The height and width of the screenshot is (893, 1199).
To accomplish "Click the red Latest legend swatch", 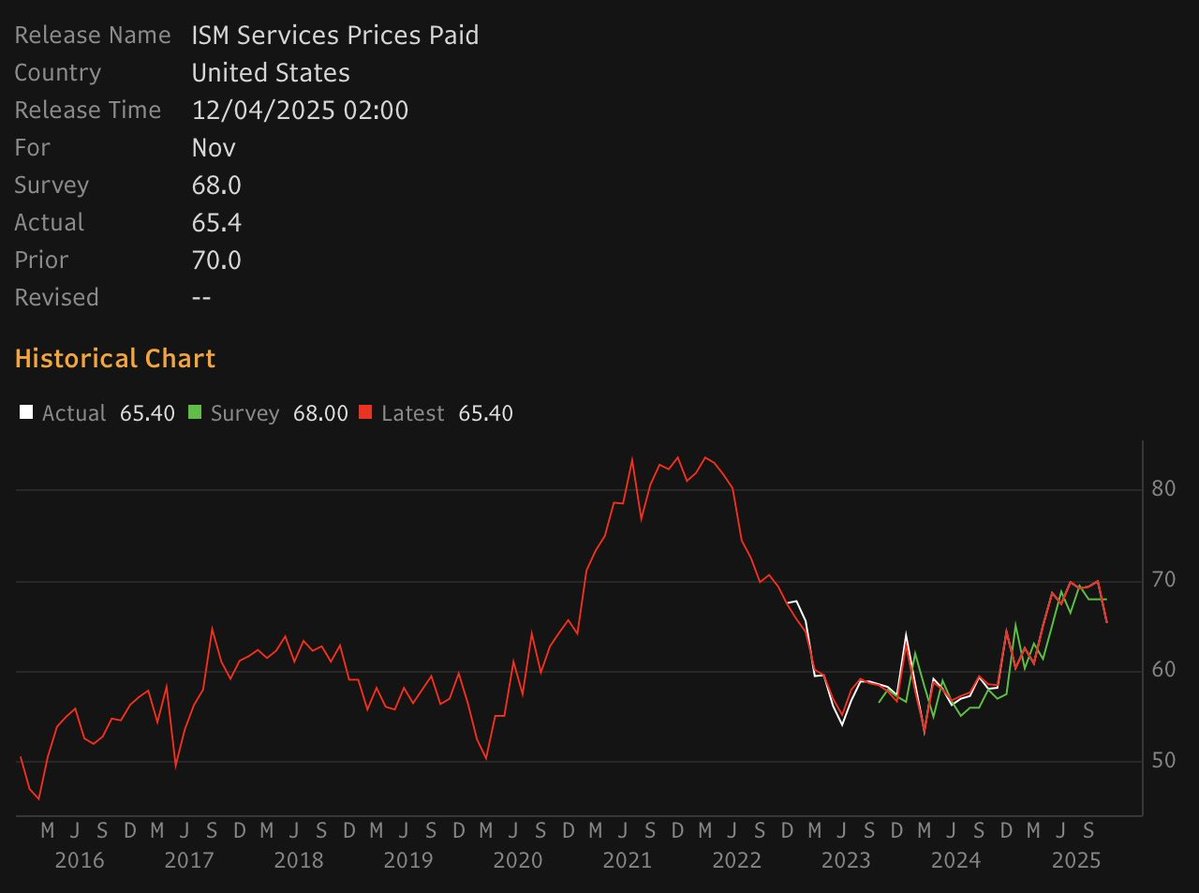I will pos(365,412).
